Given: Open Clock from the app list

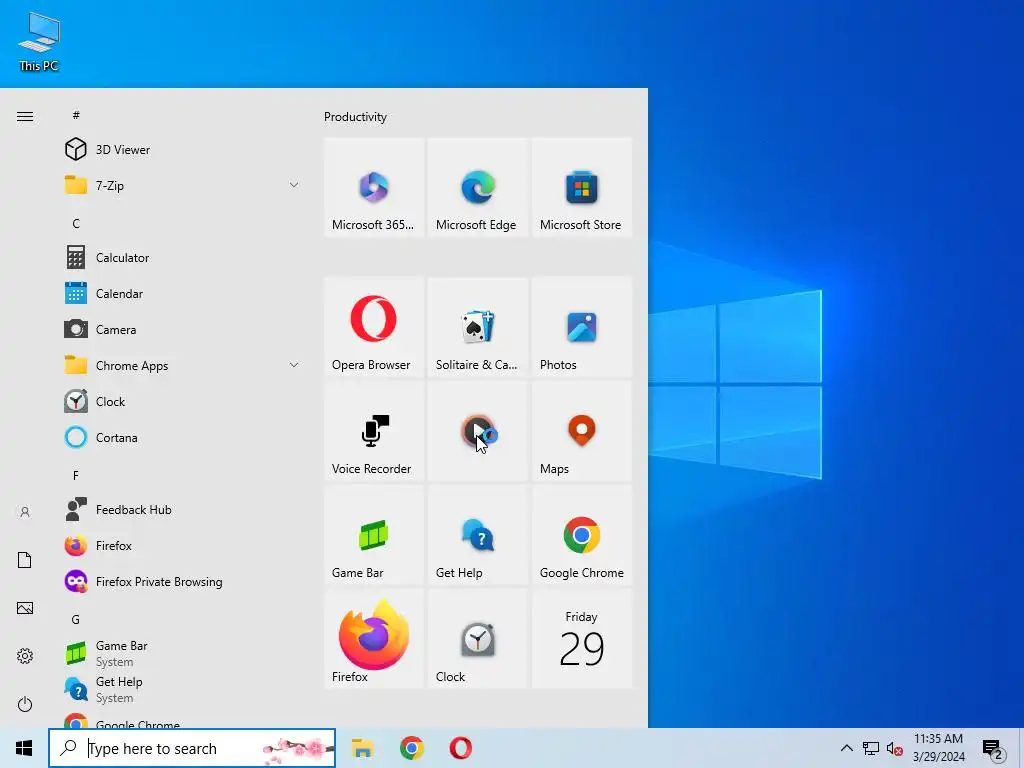Looking at the screenshot, I should [x=183, y=401].
